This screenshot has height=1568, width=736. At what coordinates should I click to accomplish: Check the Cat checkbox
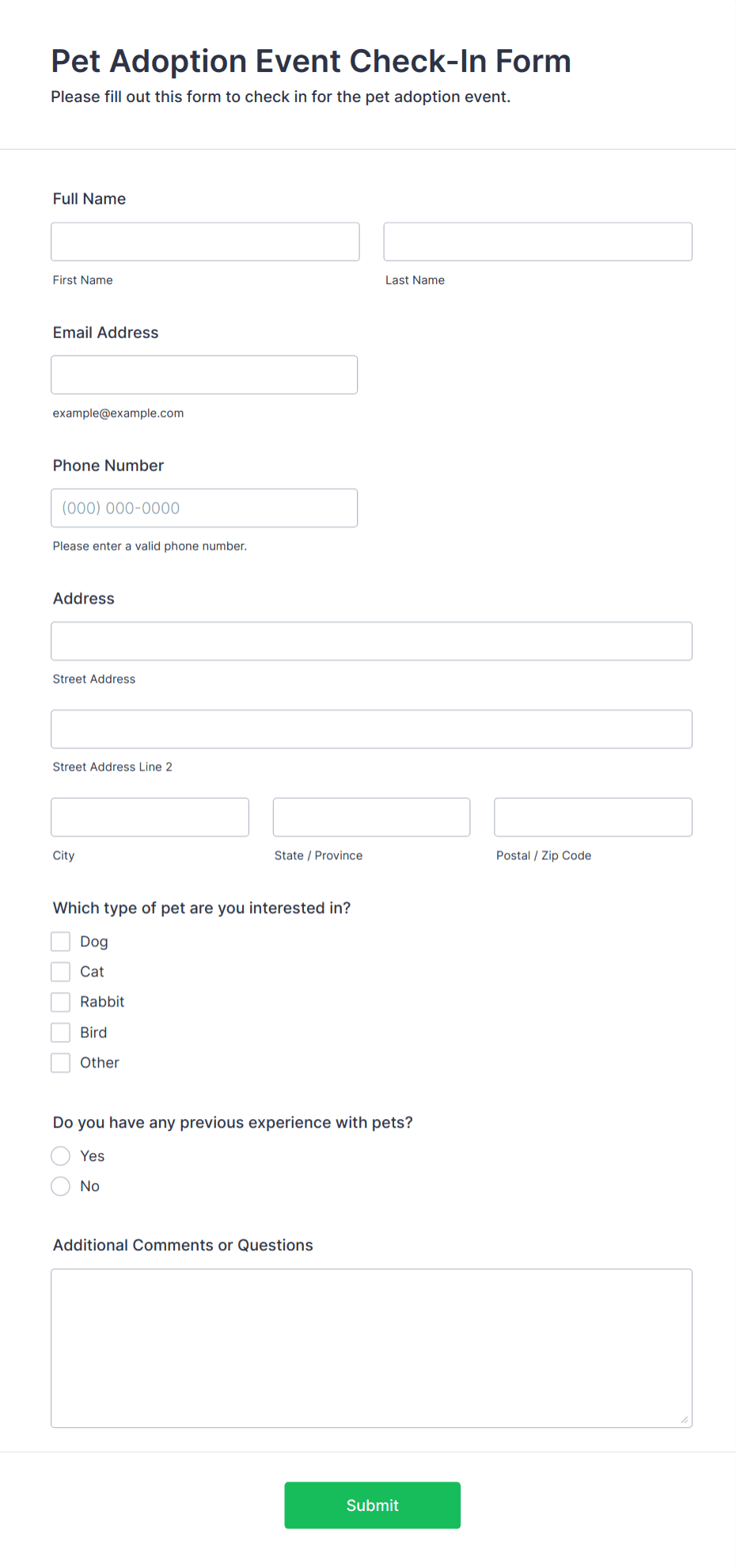(x=60, y=971)
